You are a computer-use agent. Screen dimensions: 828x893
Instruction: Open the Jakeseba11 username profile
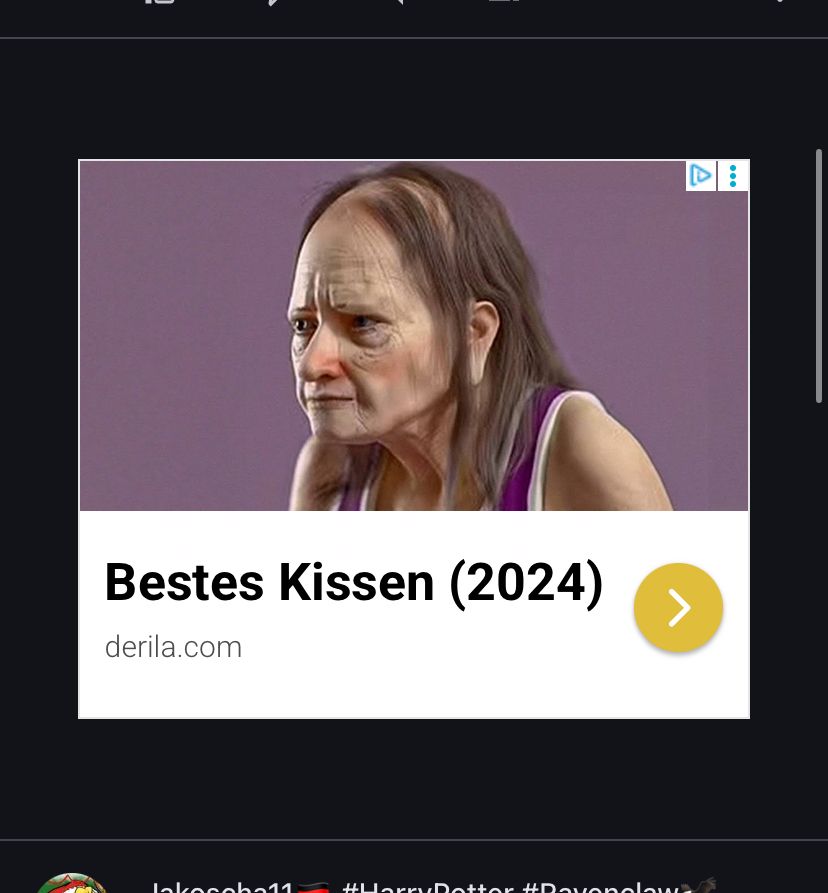(222, 887)
